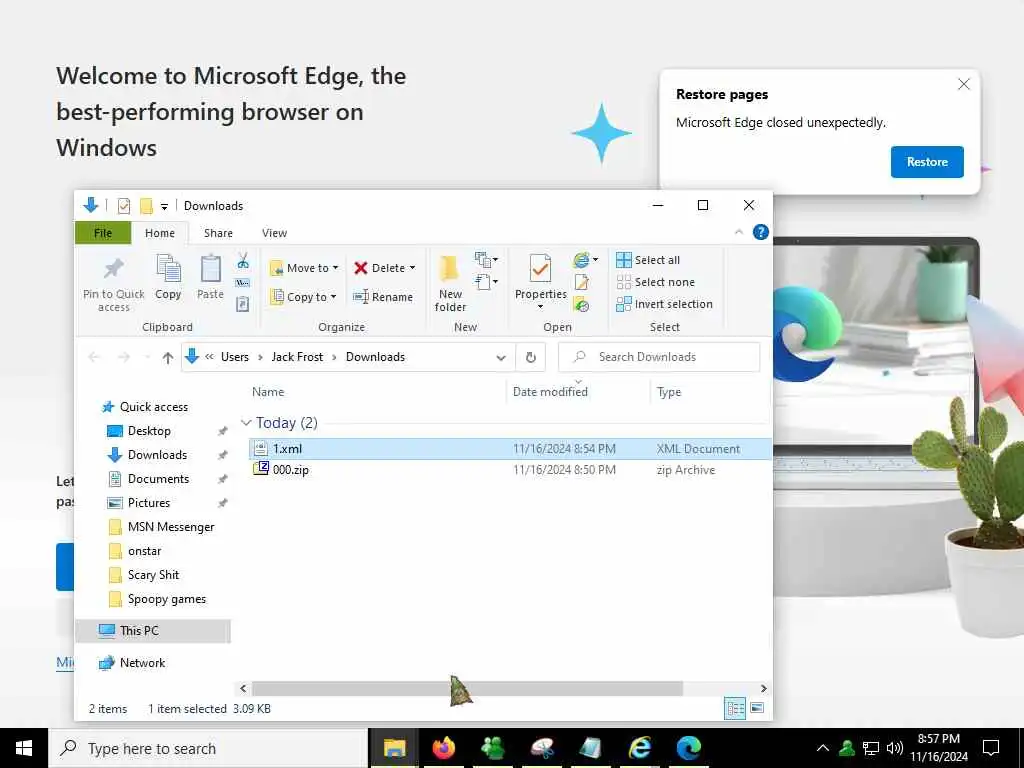Image resolution: width=1024 pixels, height=768 pixels.
Task: Click the New folder icon in the title bar
Action: 146,206
